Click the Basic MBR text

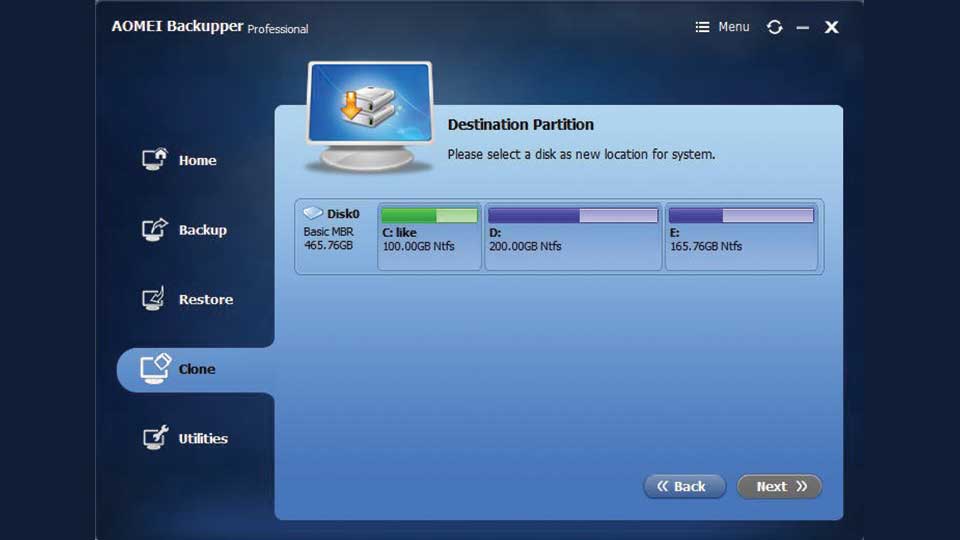coord(328,232)
